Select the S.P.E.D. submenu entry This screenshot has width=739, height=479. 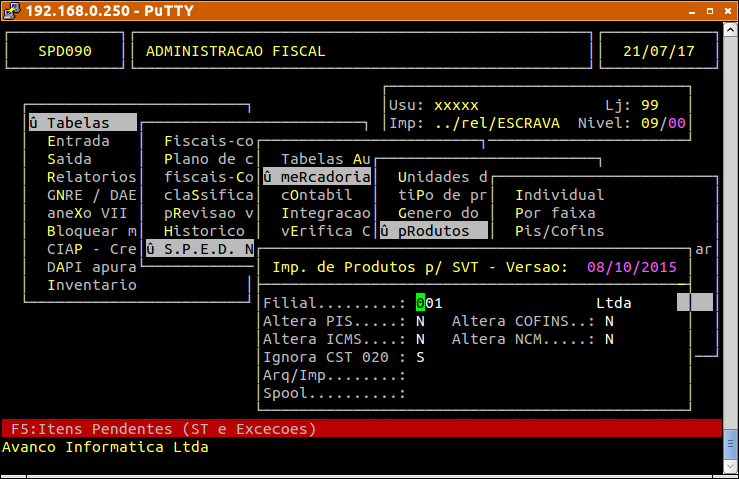click(x=200, y=249)
